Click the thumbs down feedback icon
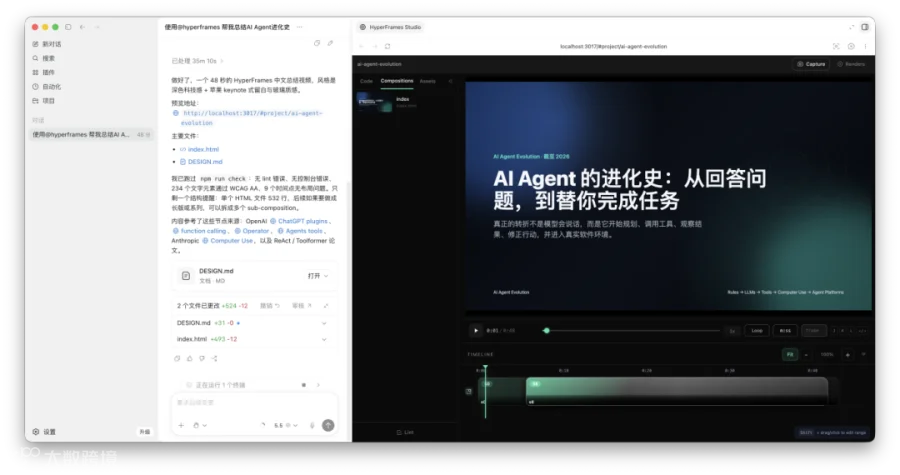 pyautogui.click(x=202, y=359)
